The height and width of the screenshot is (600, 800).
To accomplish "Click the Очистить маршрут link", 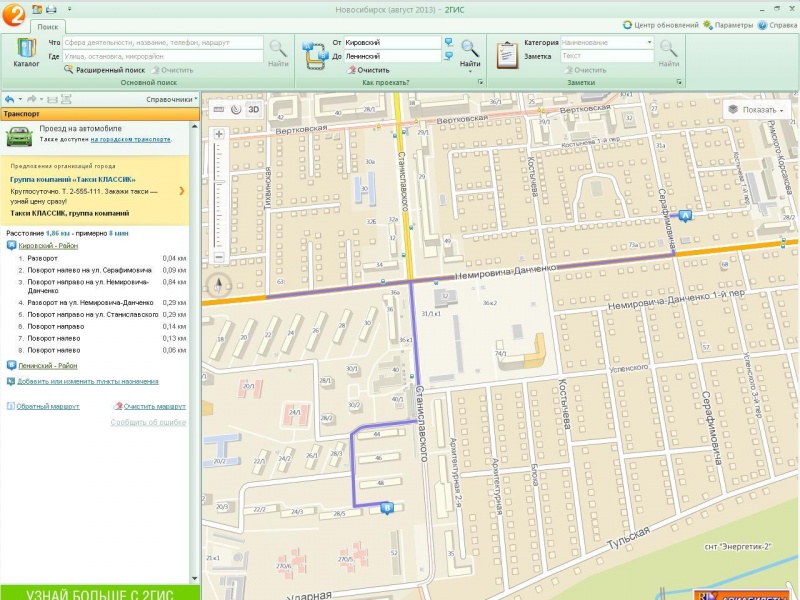I will 155,407.
